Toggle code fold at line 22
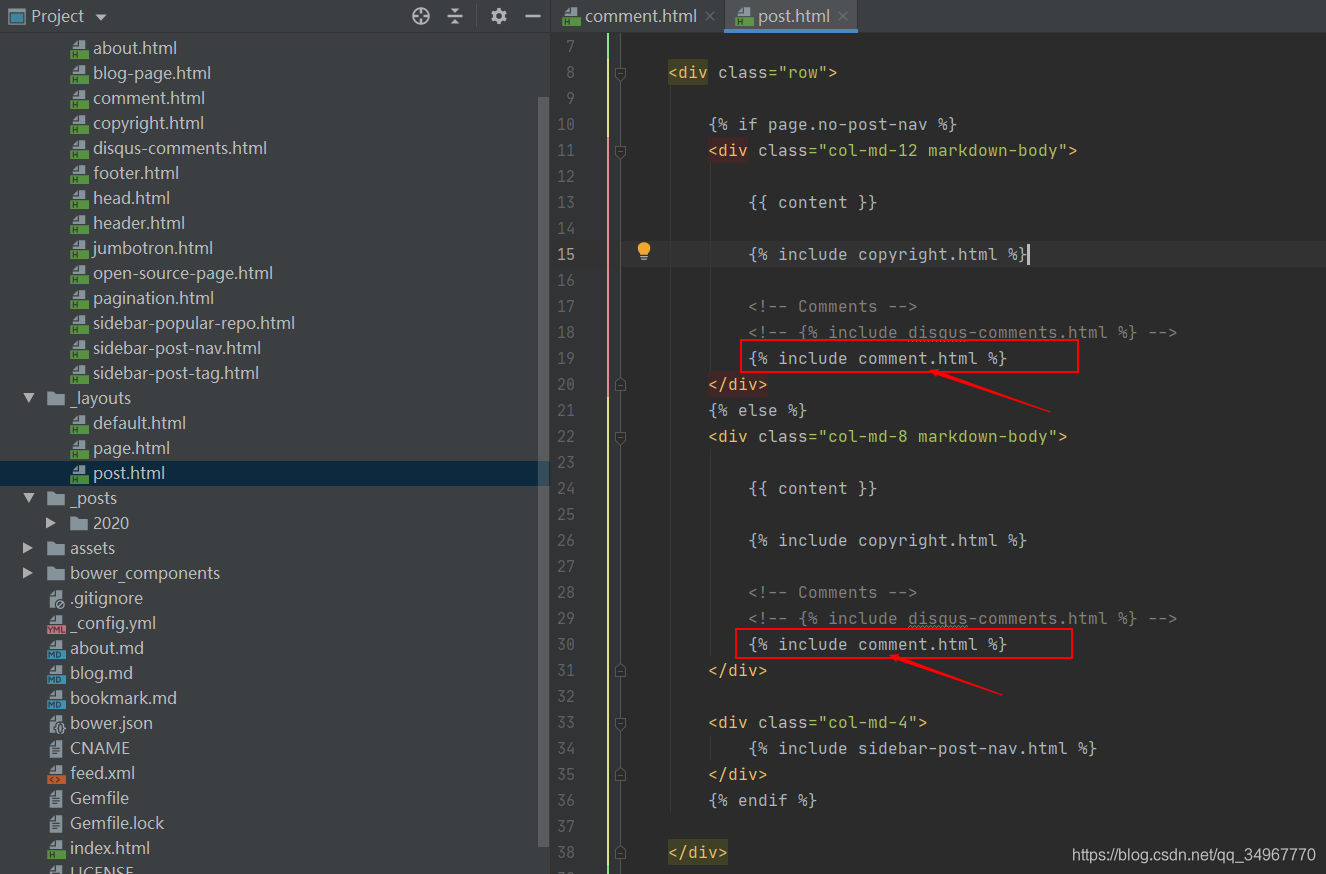Screen dimensions: 1326x874 (620, 436)
